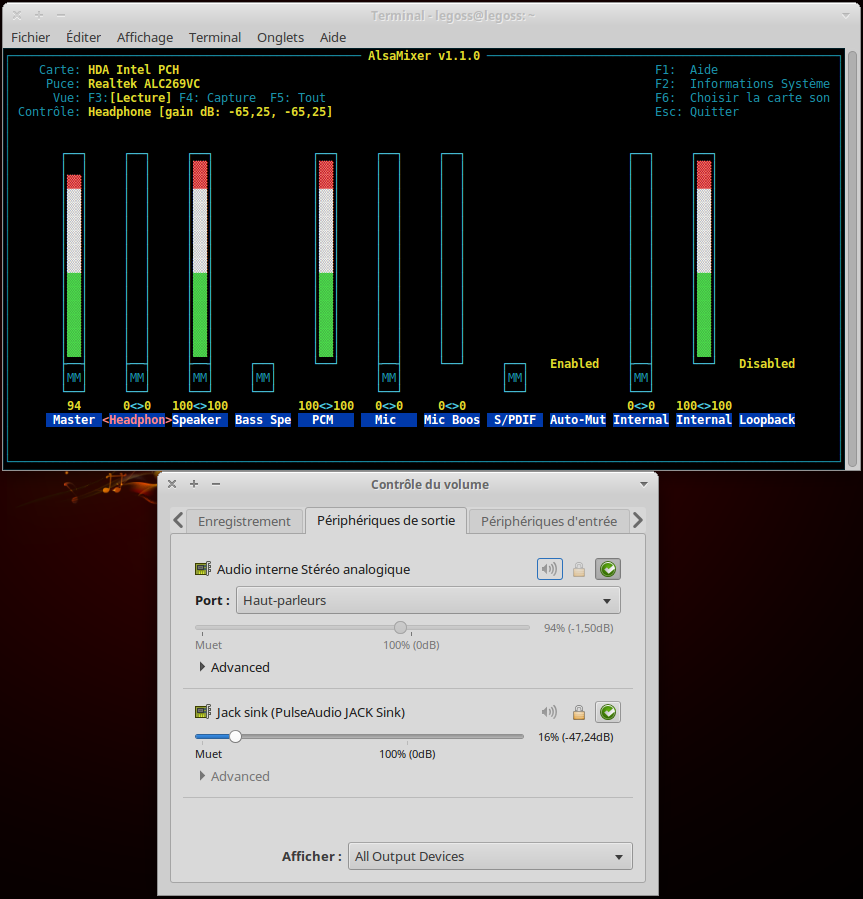The width and height of the screenshot is (863, 899).
Task: Click the Enabled value above Auto-Mut
Action: (x=575, y=363)
